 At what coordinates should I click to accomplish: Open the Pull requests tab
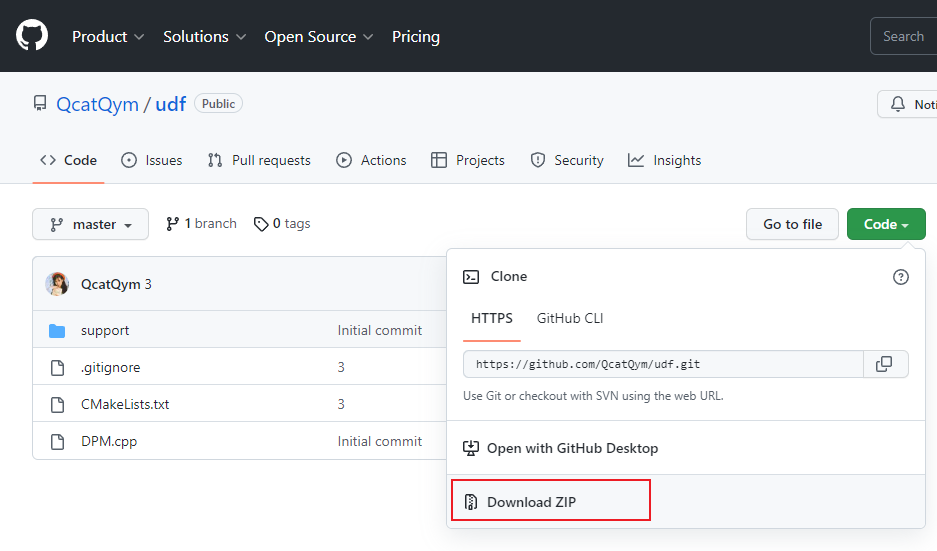click(x=259, y=160)
